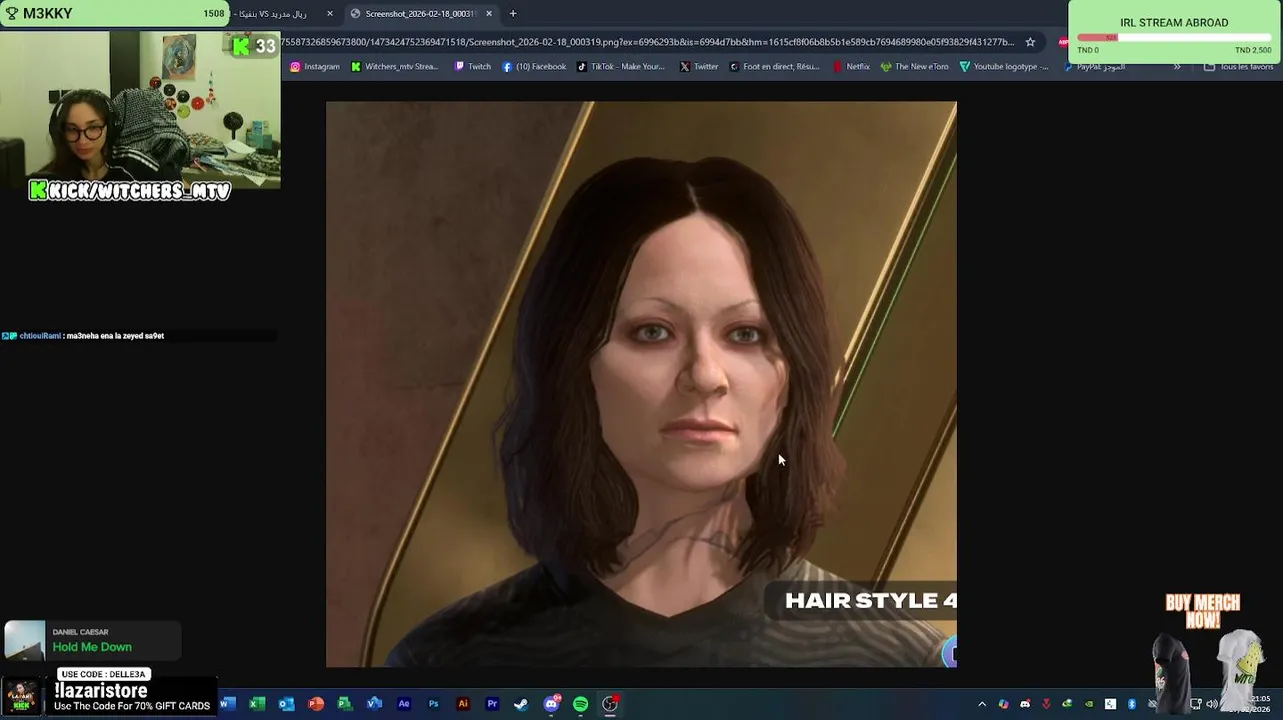Open Microsoft Project taskbar icon
This screenshot has width=1283, height=720.
(x=345, y=704)
